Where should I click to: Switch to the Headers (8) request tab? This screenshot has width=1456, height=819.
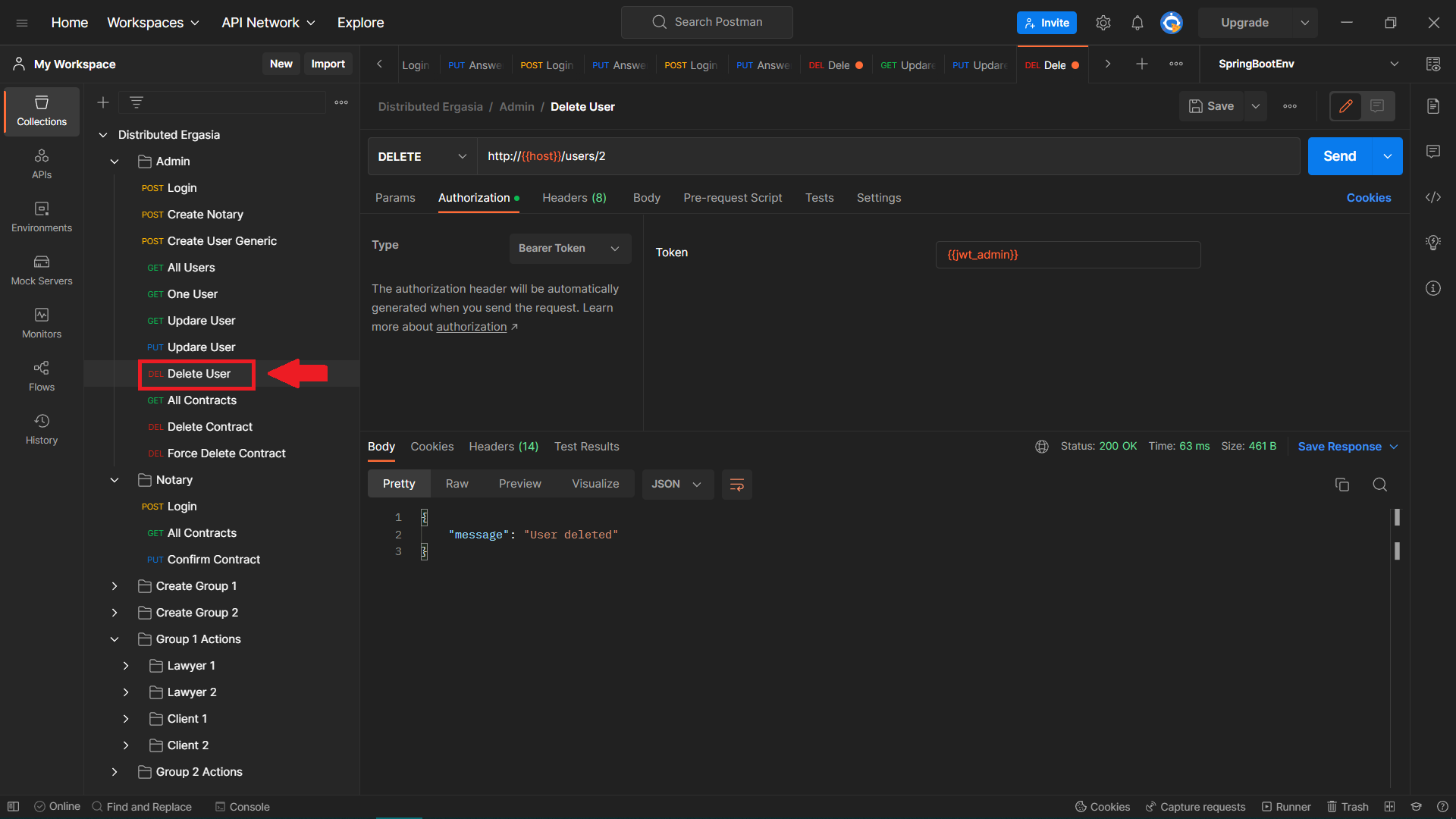(574, 198)
